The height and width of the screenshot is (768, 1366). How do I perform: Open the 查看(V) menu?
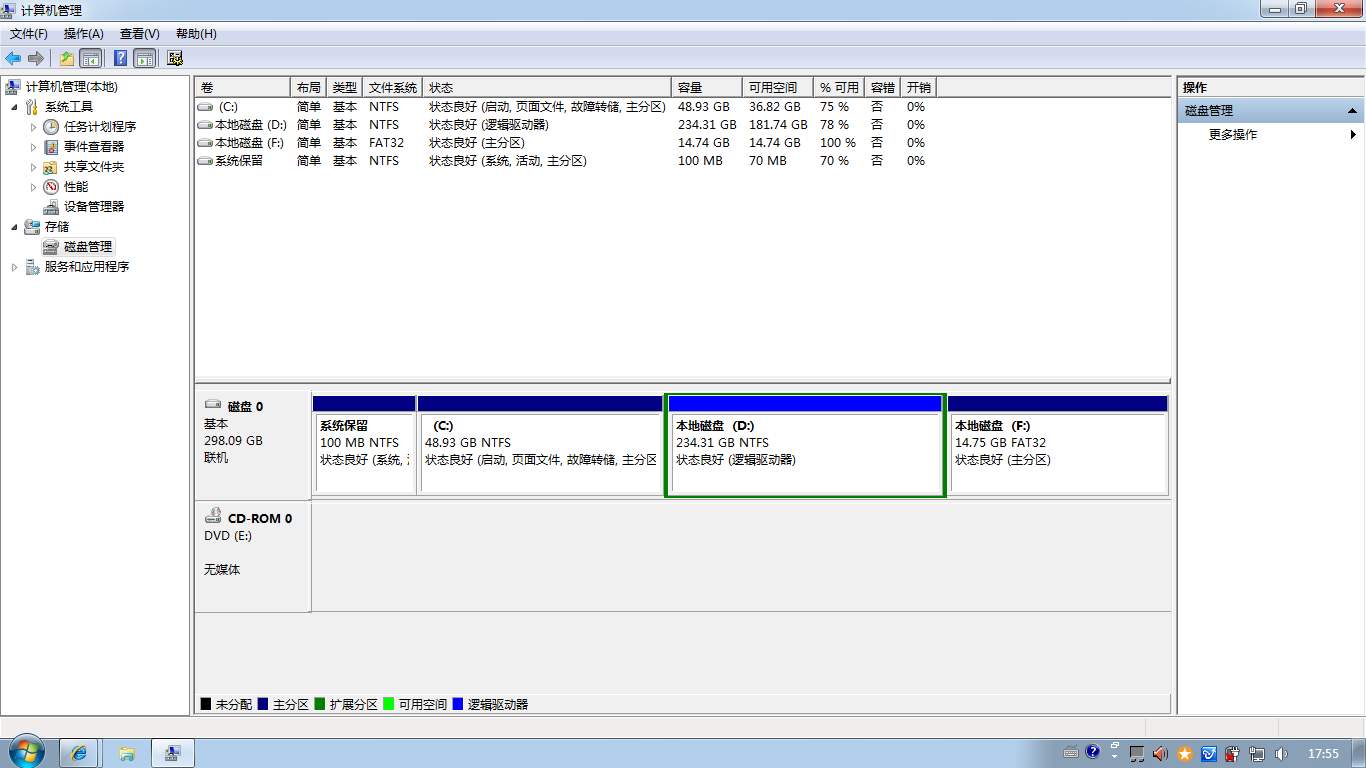139,34
